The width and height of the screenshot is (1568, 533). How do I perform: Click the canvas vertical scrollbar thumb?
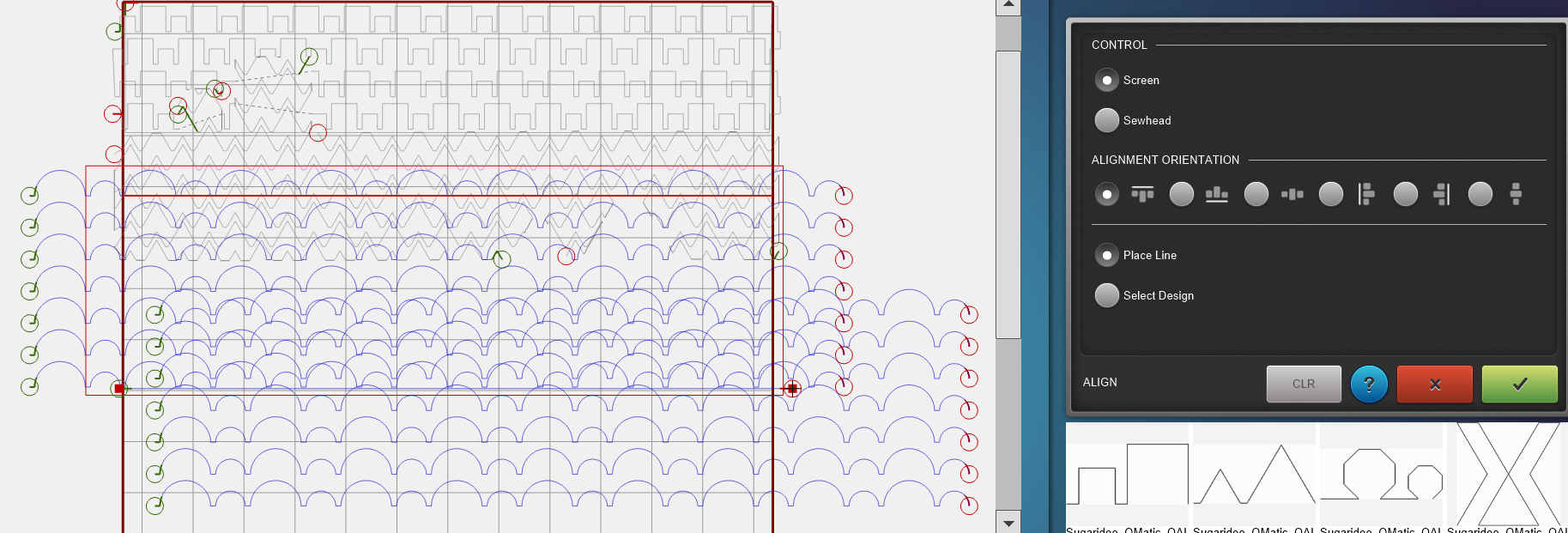pyautogui.click(x=1008, y=193)
